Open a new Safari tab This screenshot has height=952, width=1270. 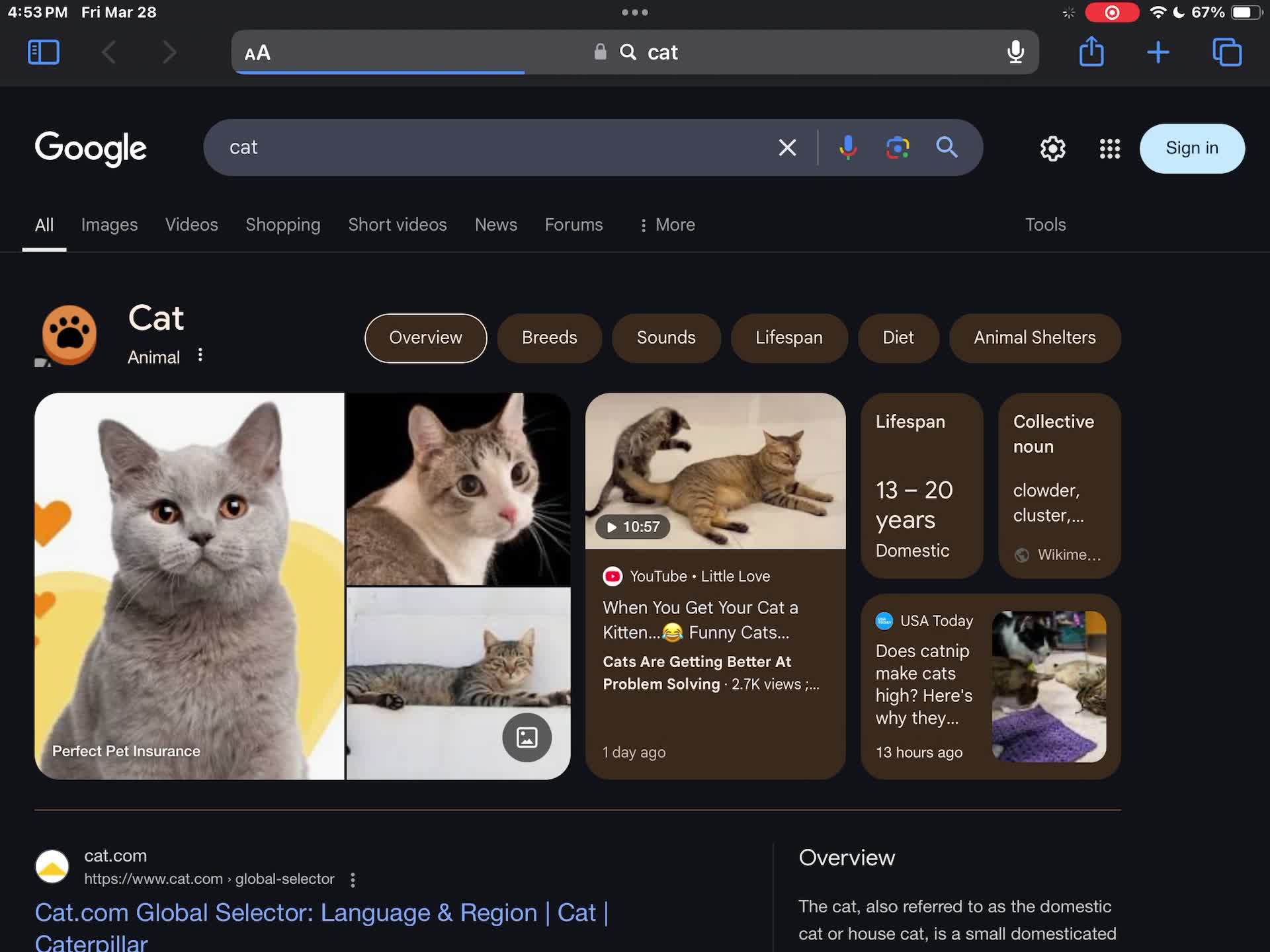pyautogui.click(x=1158, y=52)
